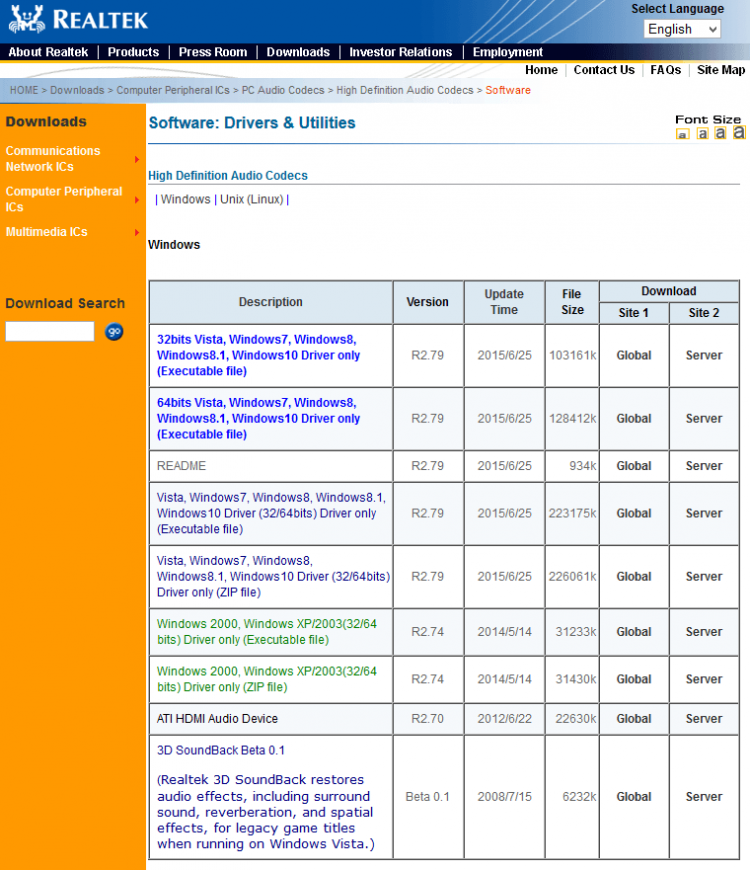This screenshot has height=870, width=750.
Task: Open the Press Room menu
Action: click(212, 52)
